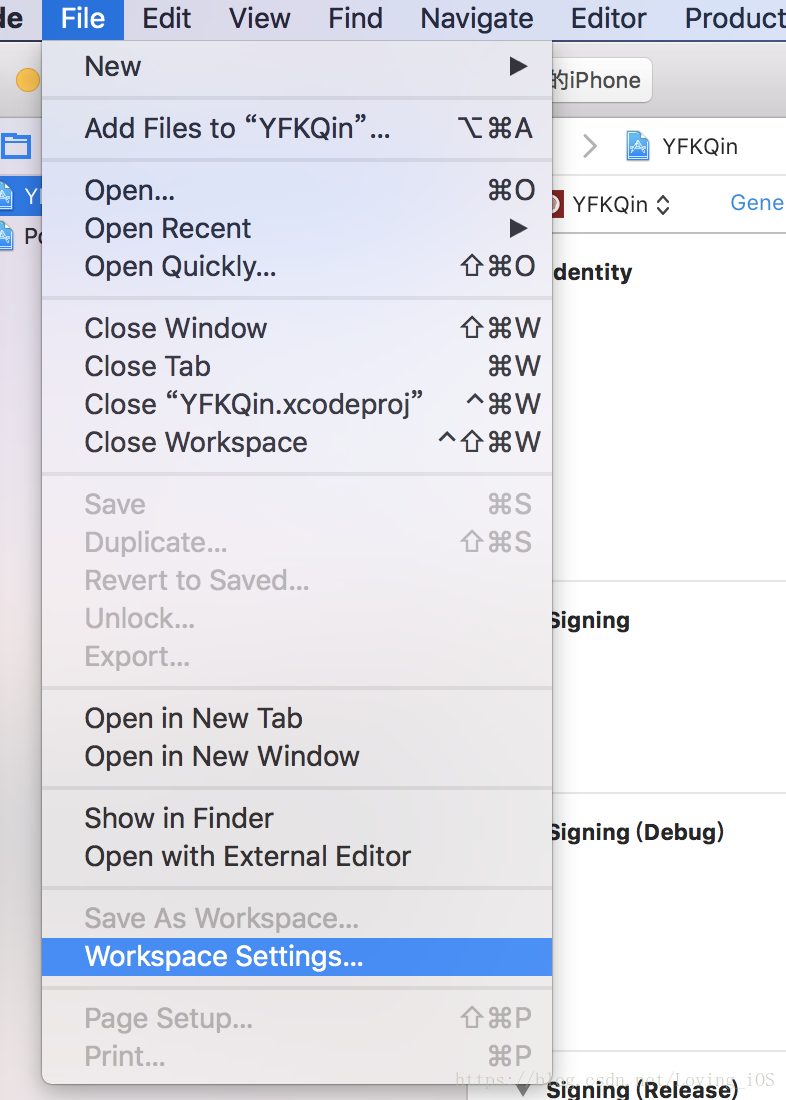Switch to the General tab
Screen dimensions: 786x1100
[x=757, y=203]
